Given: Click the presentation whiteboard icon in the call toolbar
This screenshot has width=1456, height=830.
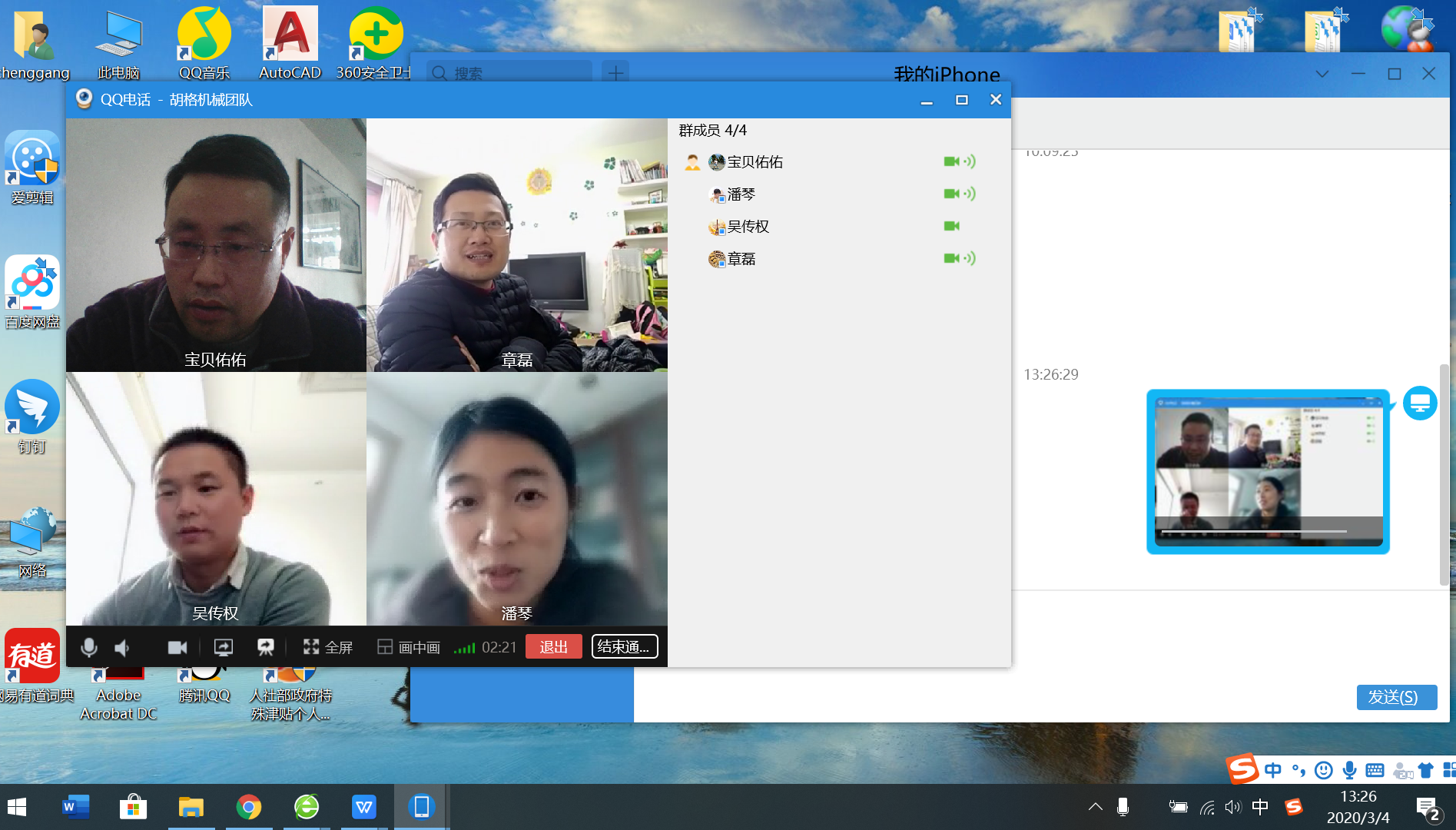Looking at the screenshot, I should [266, 647].
